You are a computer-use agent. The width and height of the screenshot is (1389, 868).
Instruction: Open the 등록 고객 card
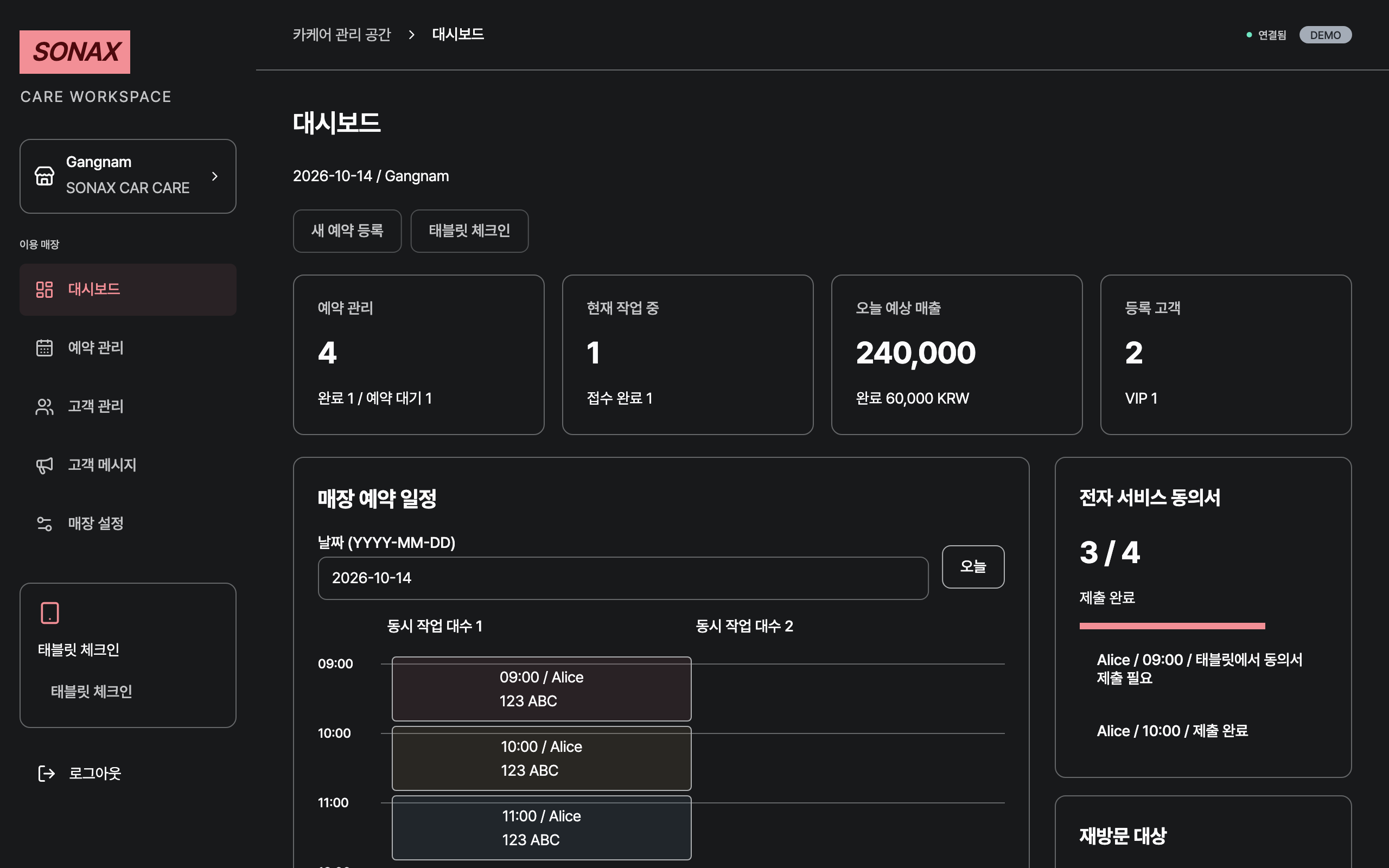[1226, 355]
